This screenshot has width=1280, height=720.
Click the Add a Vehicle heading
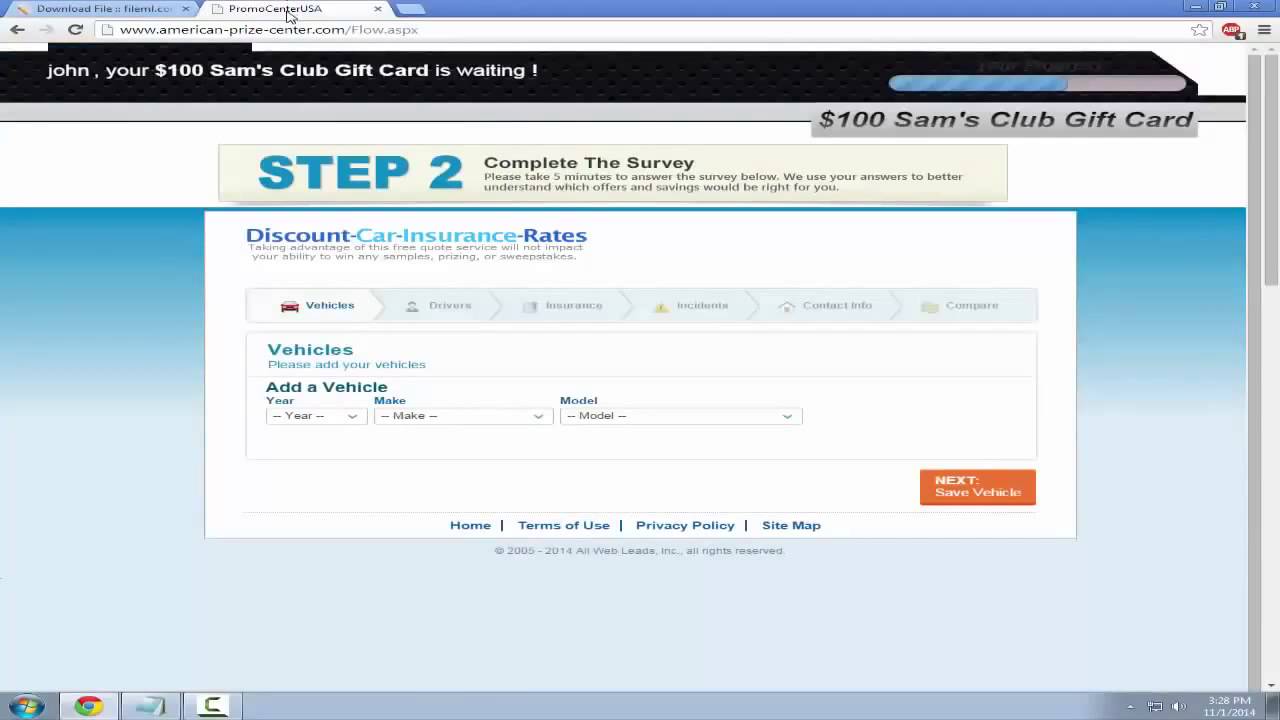(326, 387)
